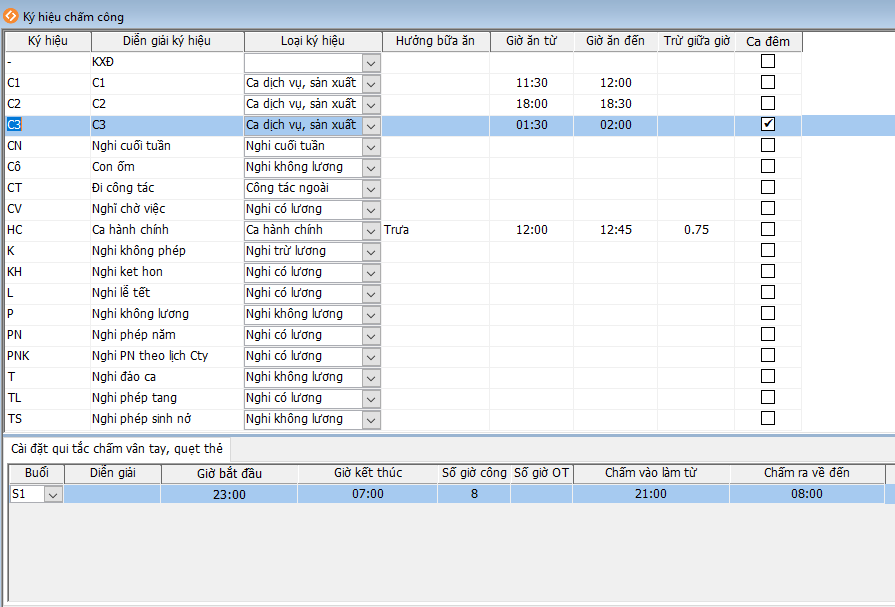Click the Giờ bắt đầu header in lower grid
This screenshot has width=895, height=607.
229,473
